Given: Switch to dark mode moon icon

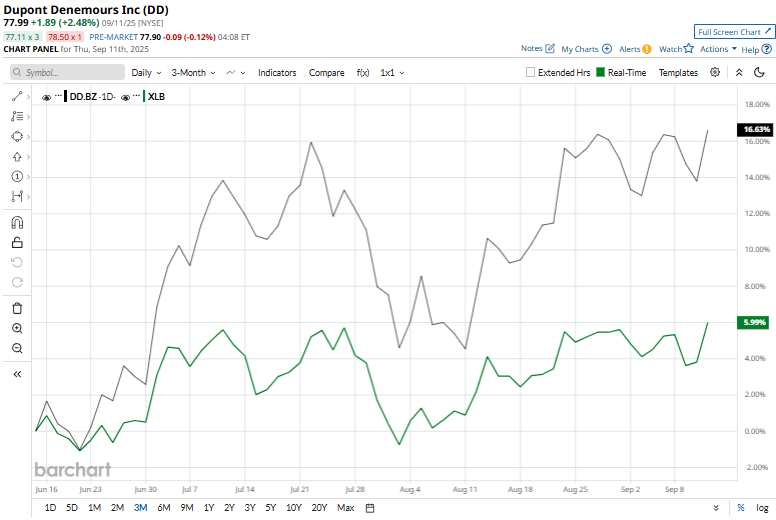Looking at the screenshot, I should click(x=759, y=72).
